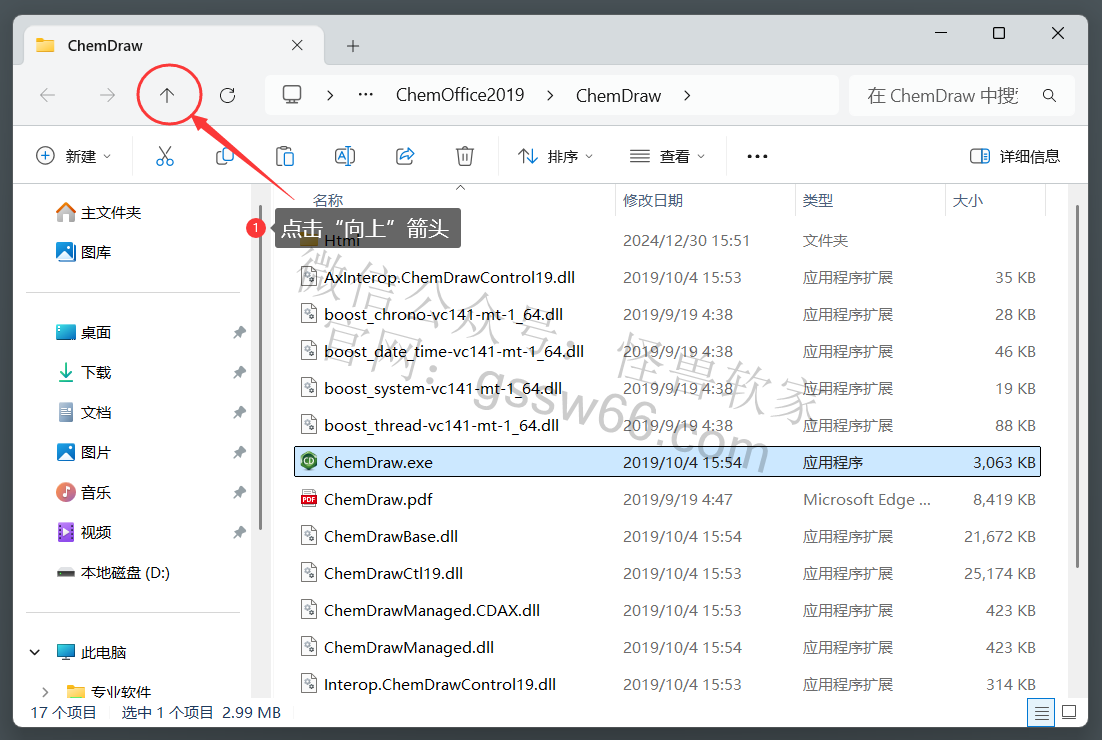The width and height of the screenshot is (1102, 740).
Task: Refresh the current folder
Action: [227, 96]
